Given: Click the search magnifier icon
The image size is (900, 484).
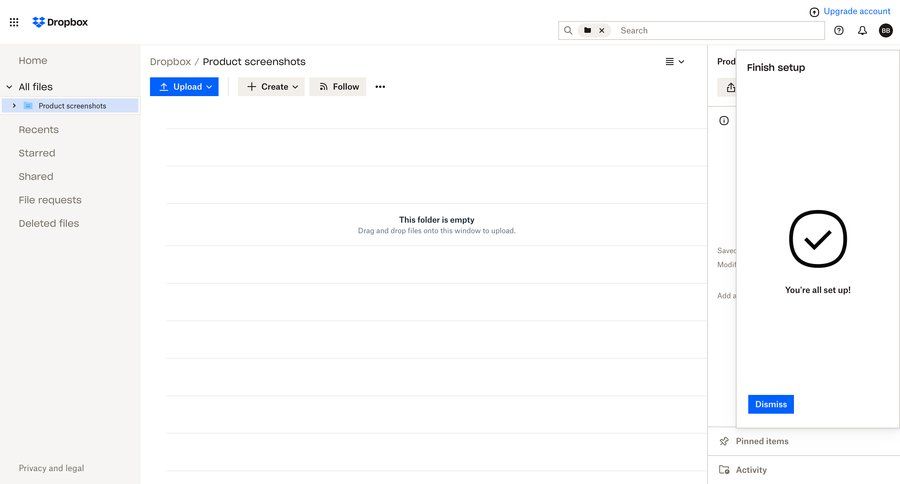Looking at the screenshot, I should pos(568,30).
